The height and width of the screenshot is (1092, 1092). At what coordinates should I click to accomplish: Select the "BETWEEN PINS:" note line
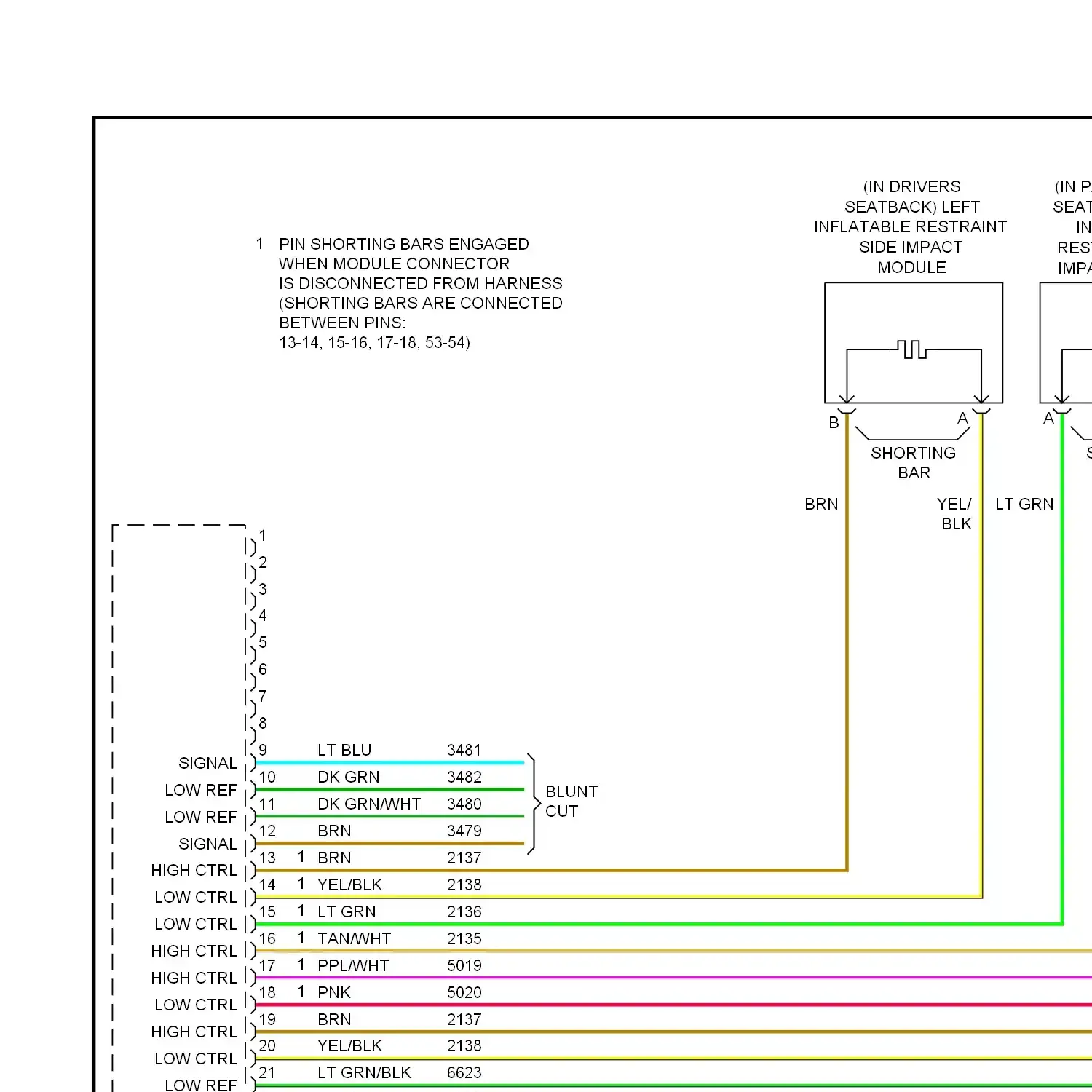pos(342,323)
